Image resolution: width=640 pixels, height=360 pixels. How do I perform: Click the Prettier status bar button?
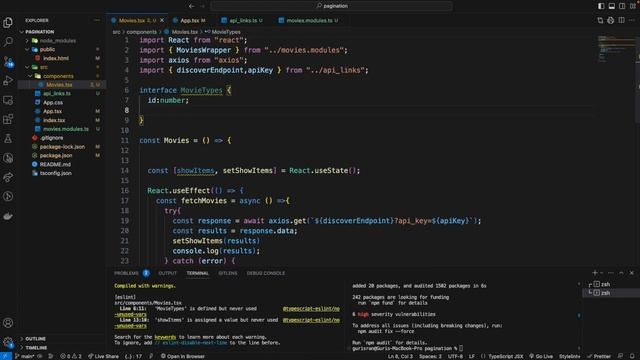pos(599,356)
